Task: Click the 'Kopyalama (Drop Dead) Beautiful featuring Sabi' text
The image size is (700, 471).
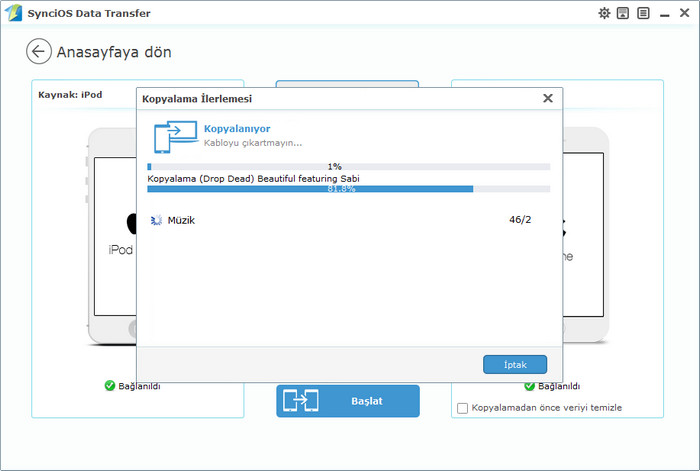Action: coord(253,179)
